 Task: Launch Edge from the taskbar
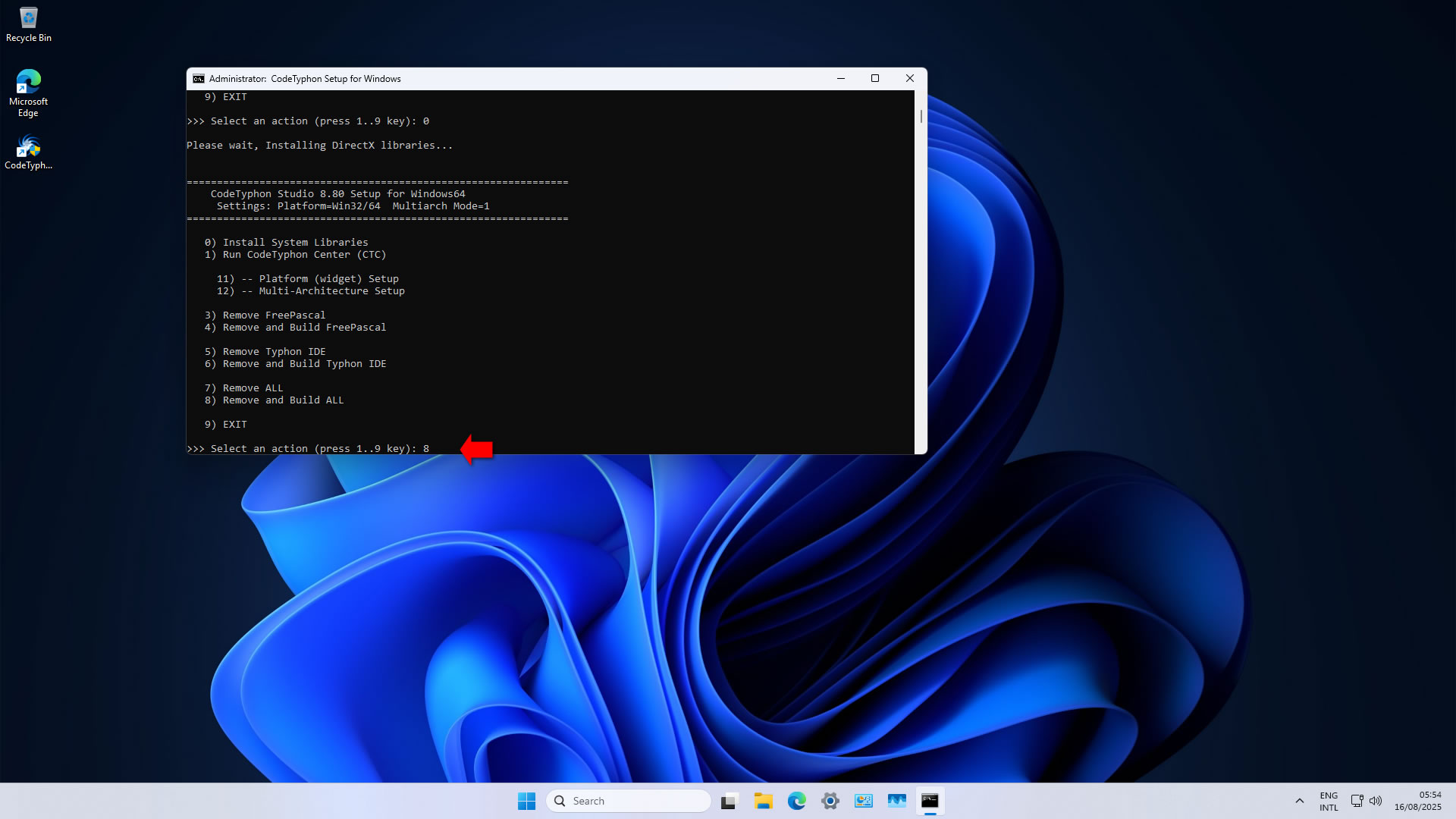pos(796,801)
